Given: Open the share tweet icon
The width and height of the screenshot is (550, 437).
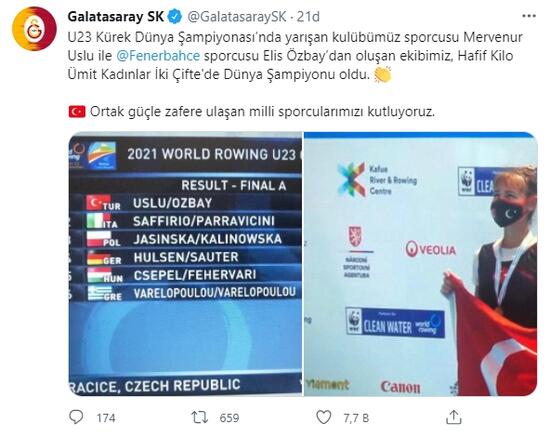Looking at the screenshot, I should pyautogui.click(x=454, y=417).
